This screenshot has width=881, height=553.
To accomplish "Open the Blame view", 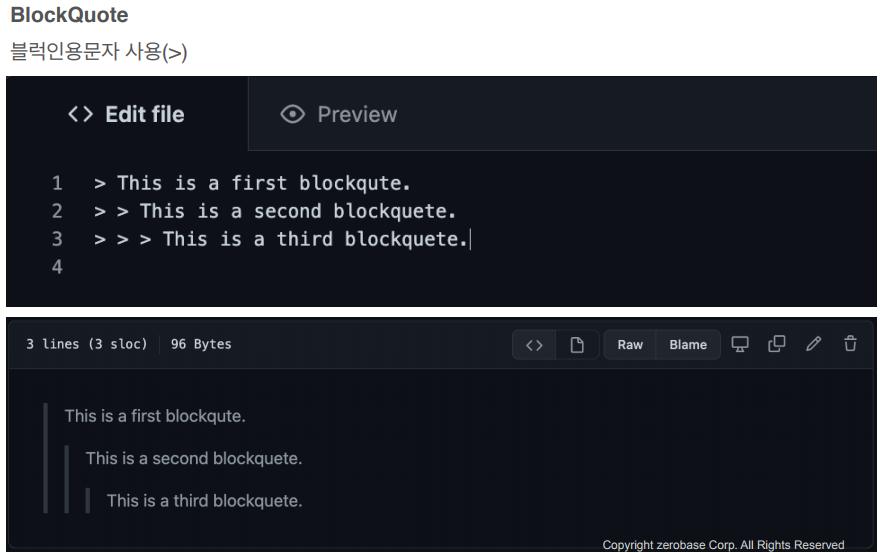I will coord(688,345).
